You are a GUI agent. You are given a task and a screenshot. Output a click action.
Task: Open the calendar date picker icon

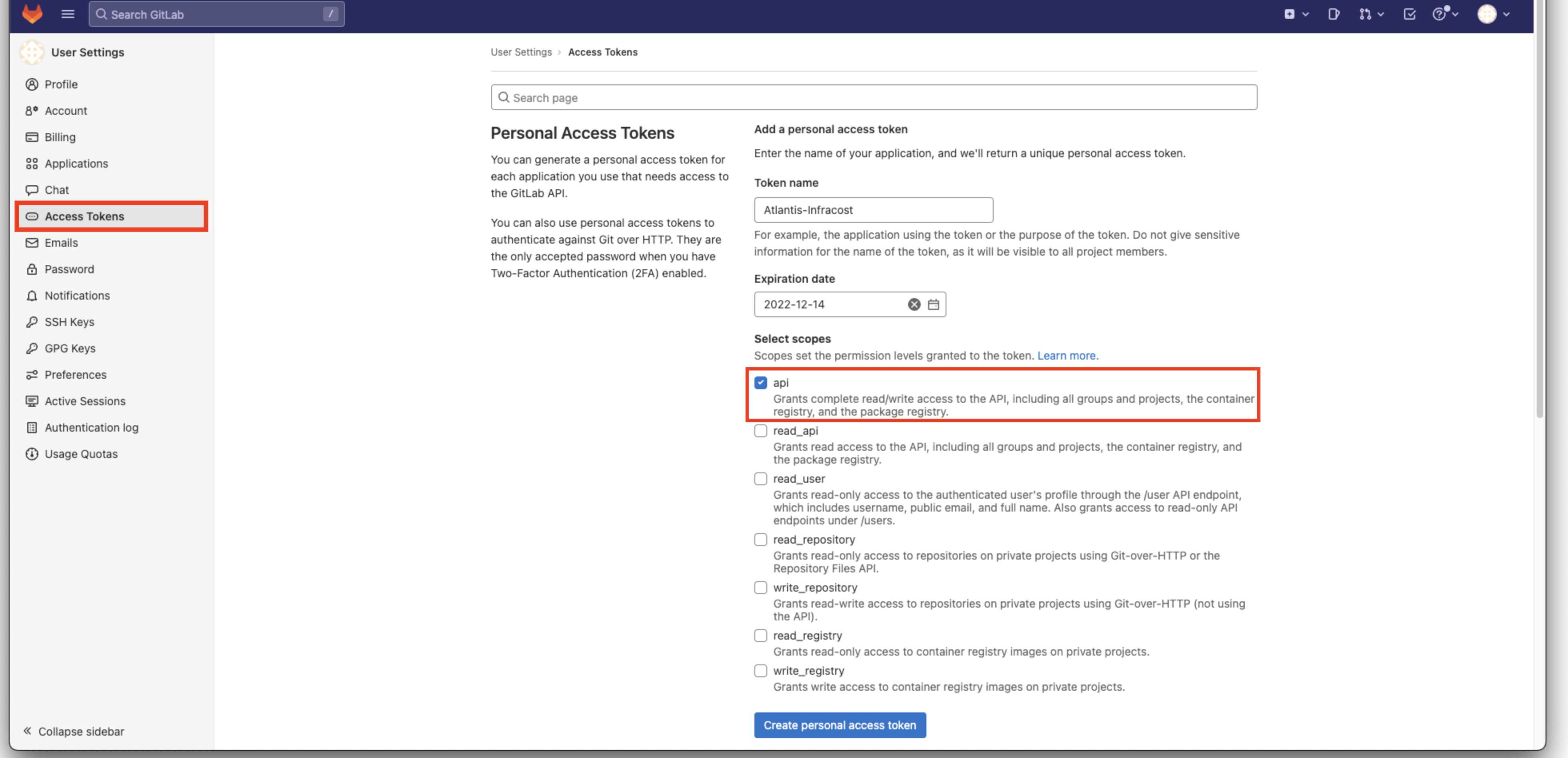[933, 304]
